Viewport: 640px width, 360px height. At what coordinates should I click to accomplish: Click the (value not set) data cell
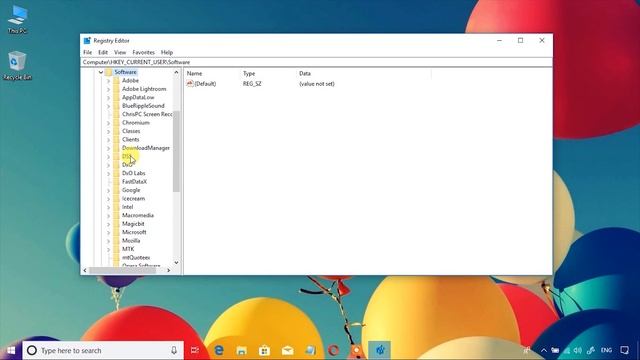(317, 84)
